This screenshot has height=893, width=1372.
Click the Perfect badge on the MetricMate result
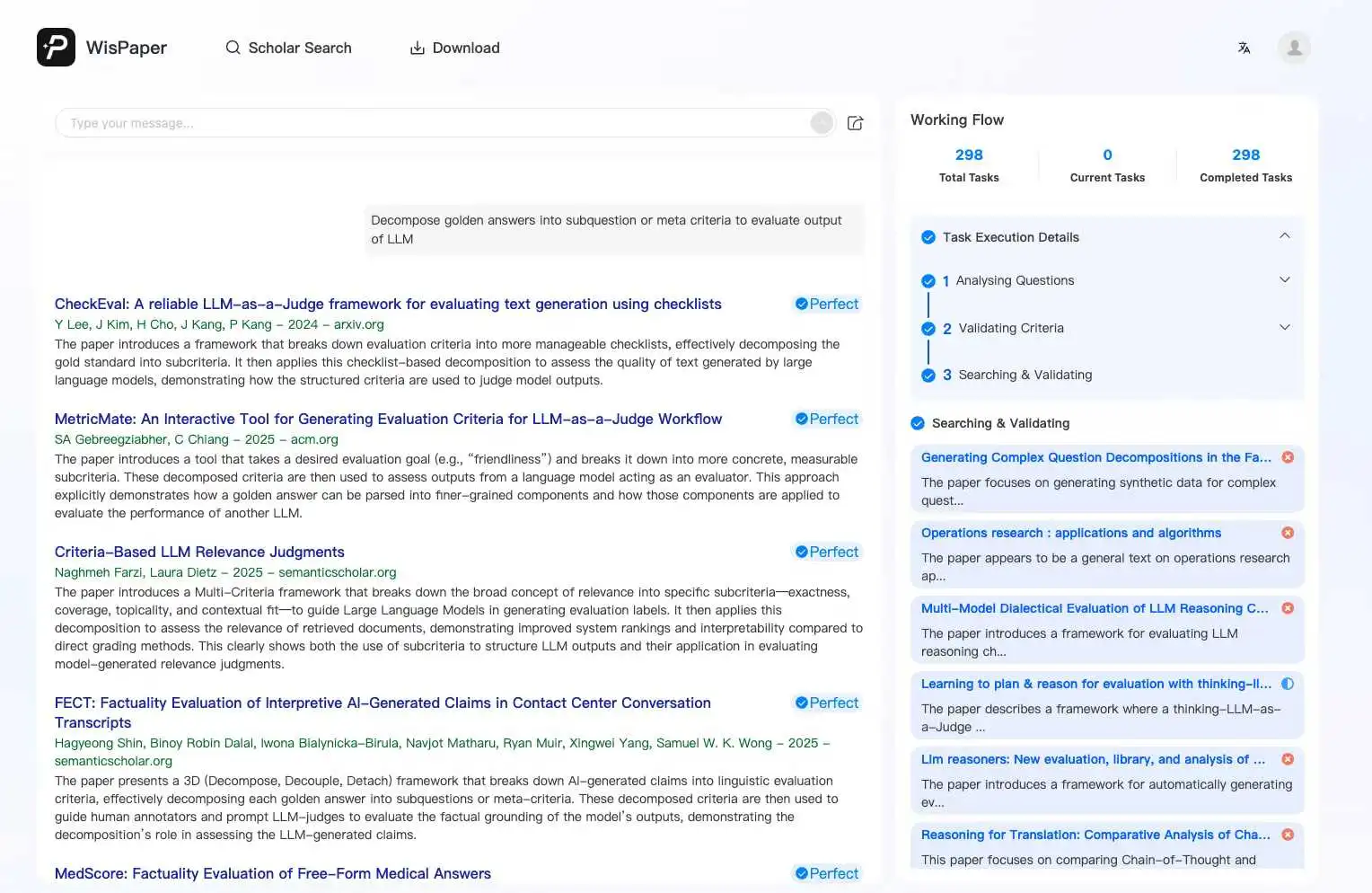[827, 419]
